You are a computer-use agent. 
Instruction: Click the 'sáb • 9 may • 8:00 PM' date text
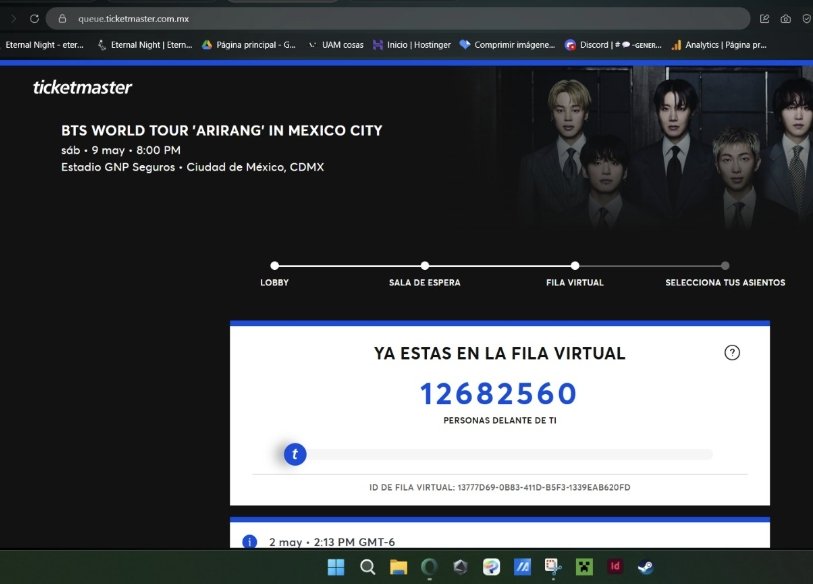(121, 150)
